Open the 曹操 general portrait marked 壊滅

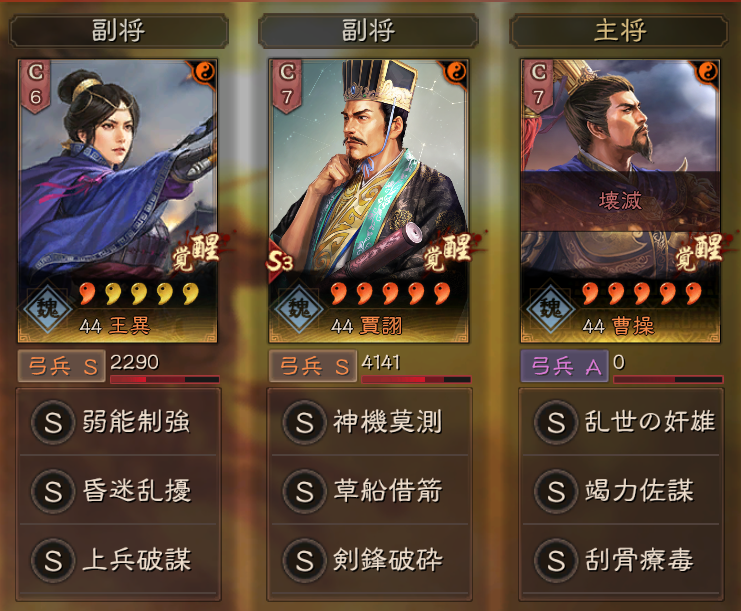coord(620,201)
